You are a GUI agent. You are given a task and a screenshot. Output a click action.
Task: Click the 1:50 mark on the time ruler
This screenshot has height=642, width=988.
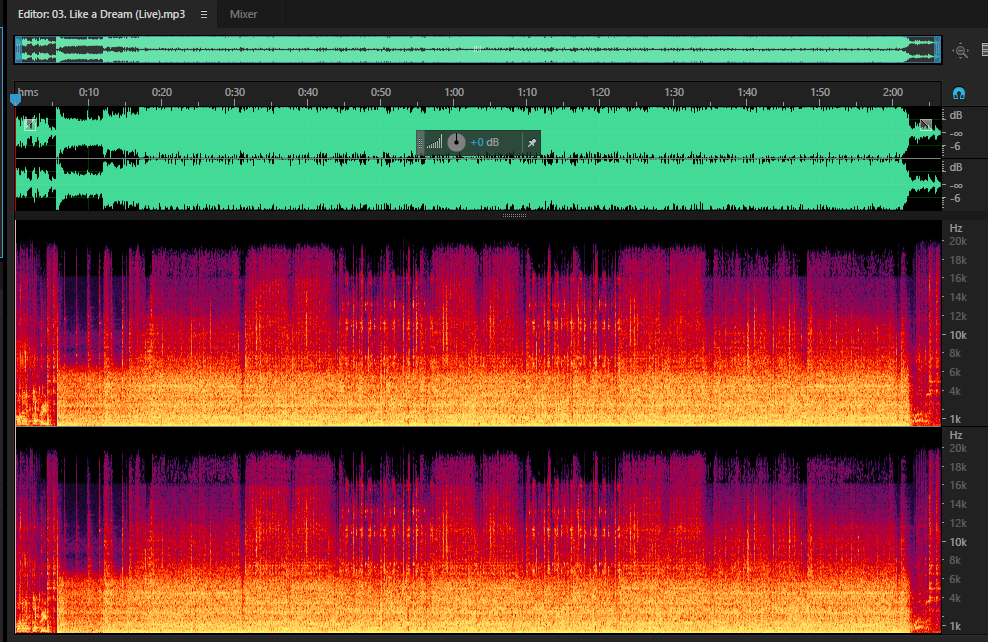[x=820, y=92]
